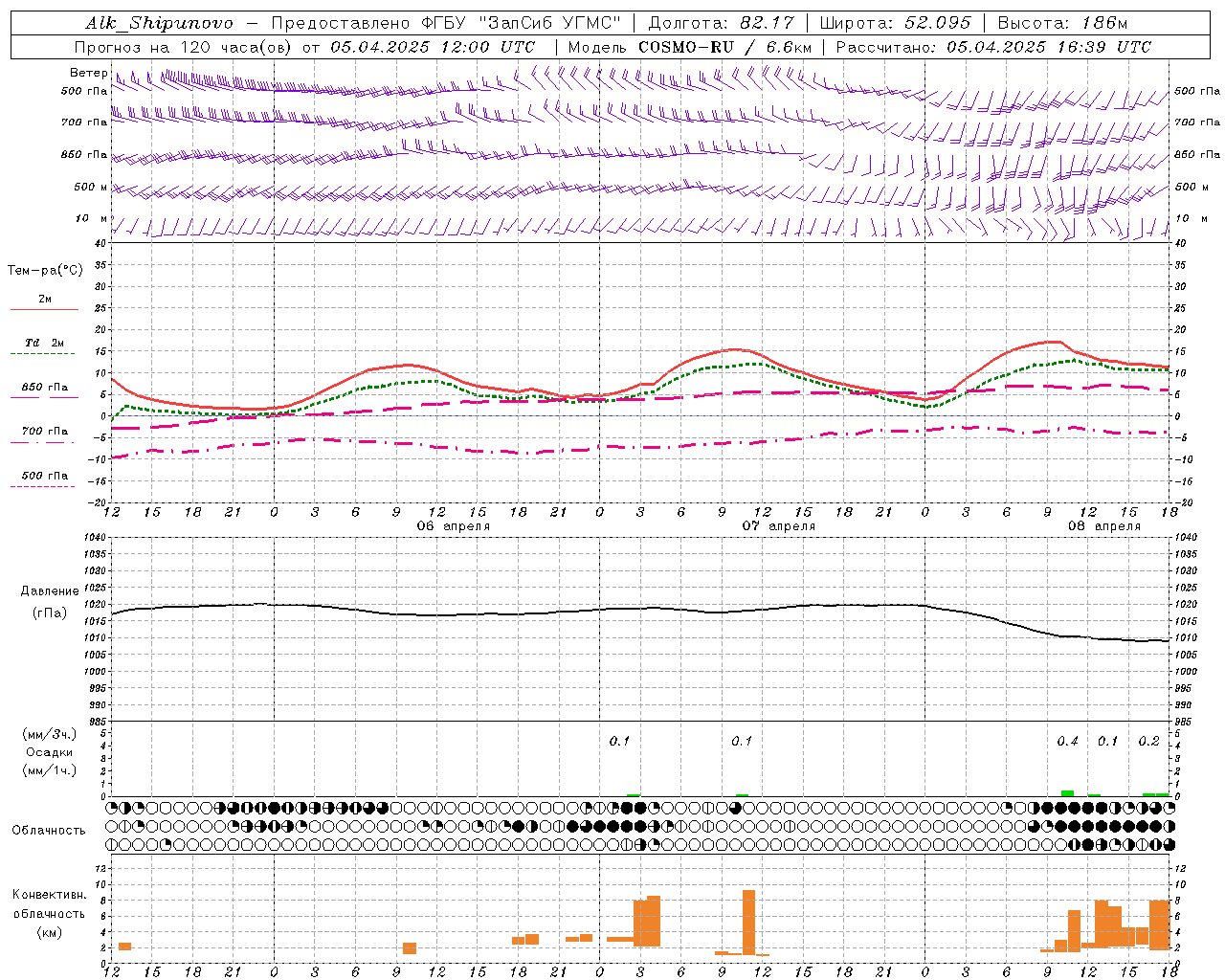Screen dimensions: 1225x980
Task: Click the "Облачность" cloud cover title
Action: tap(49, 831)
